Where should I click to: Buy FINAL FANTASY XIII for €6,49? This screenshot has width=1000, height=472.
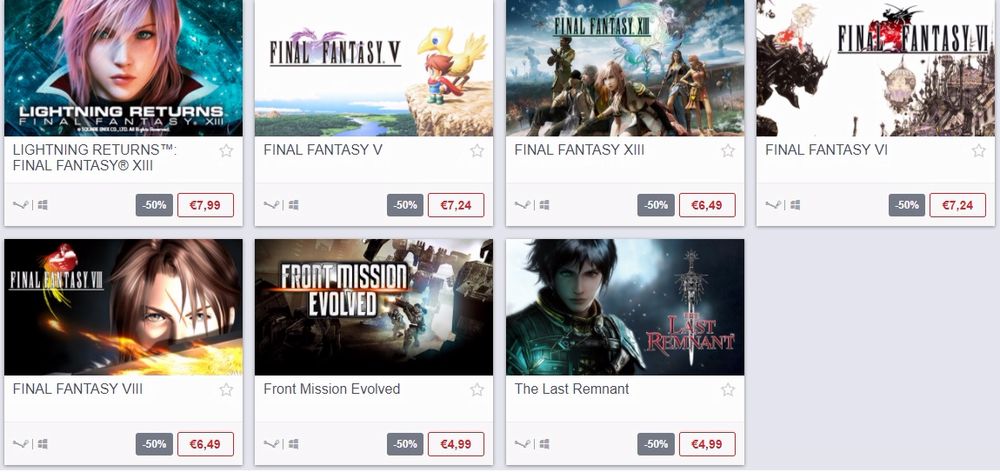[707, 205]
